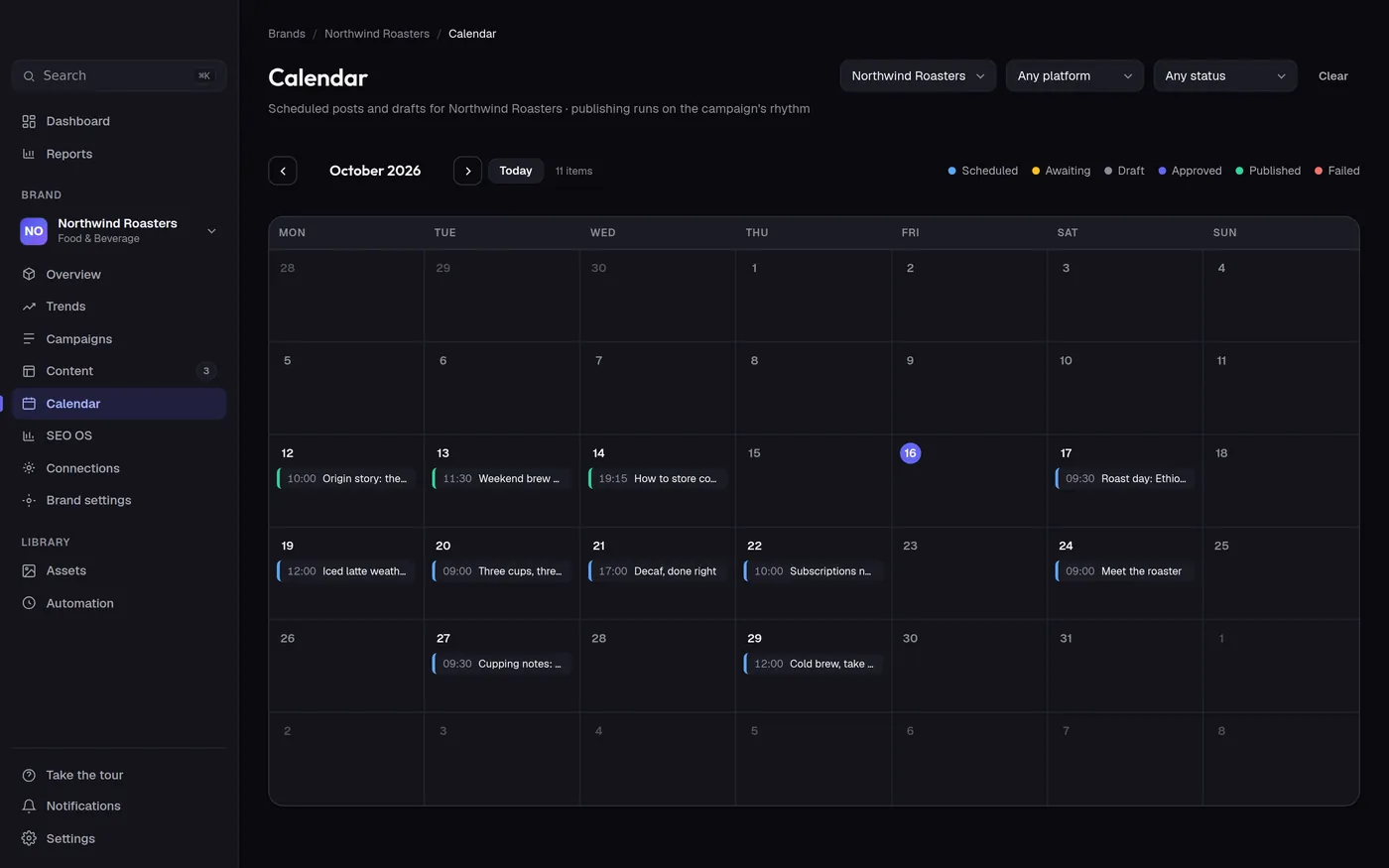Click the SEO OS chart icon
Viewport: 1389px width, 868px height.
click(29, 435)
